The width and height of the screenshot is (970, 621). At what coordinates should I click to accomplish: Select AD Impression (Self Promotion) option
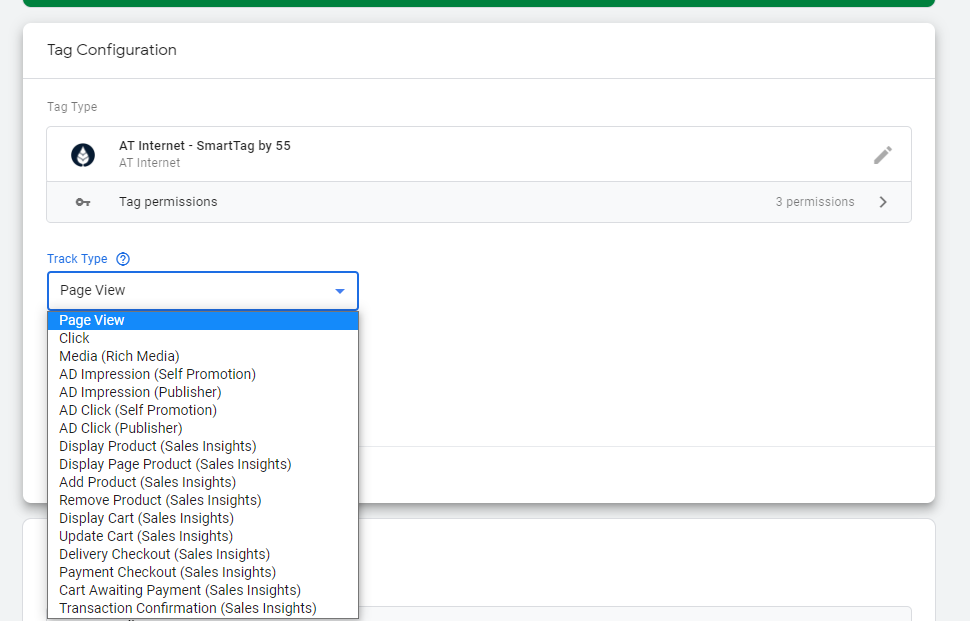click(x=157, y=374)
